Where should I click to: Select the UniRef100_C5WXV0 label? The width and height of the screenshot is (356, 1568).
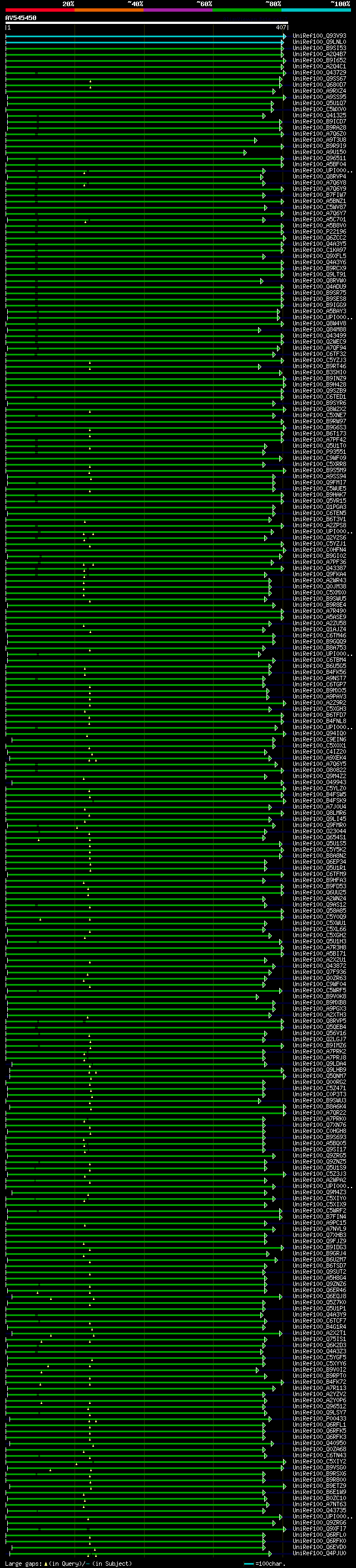319,109
